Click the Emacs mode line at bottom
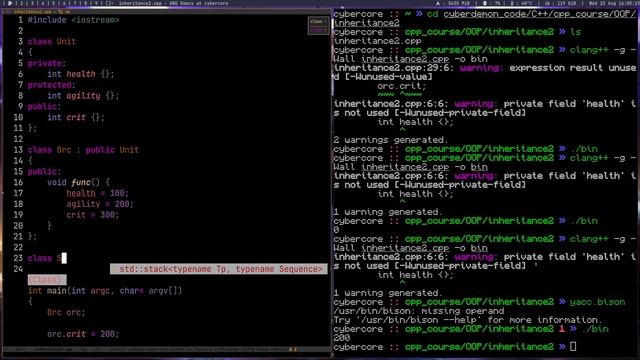 point(167,349)
